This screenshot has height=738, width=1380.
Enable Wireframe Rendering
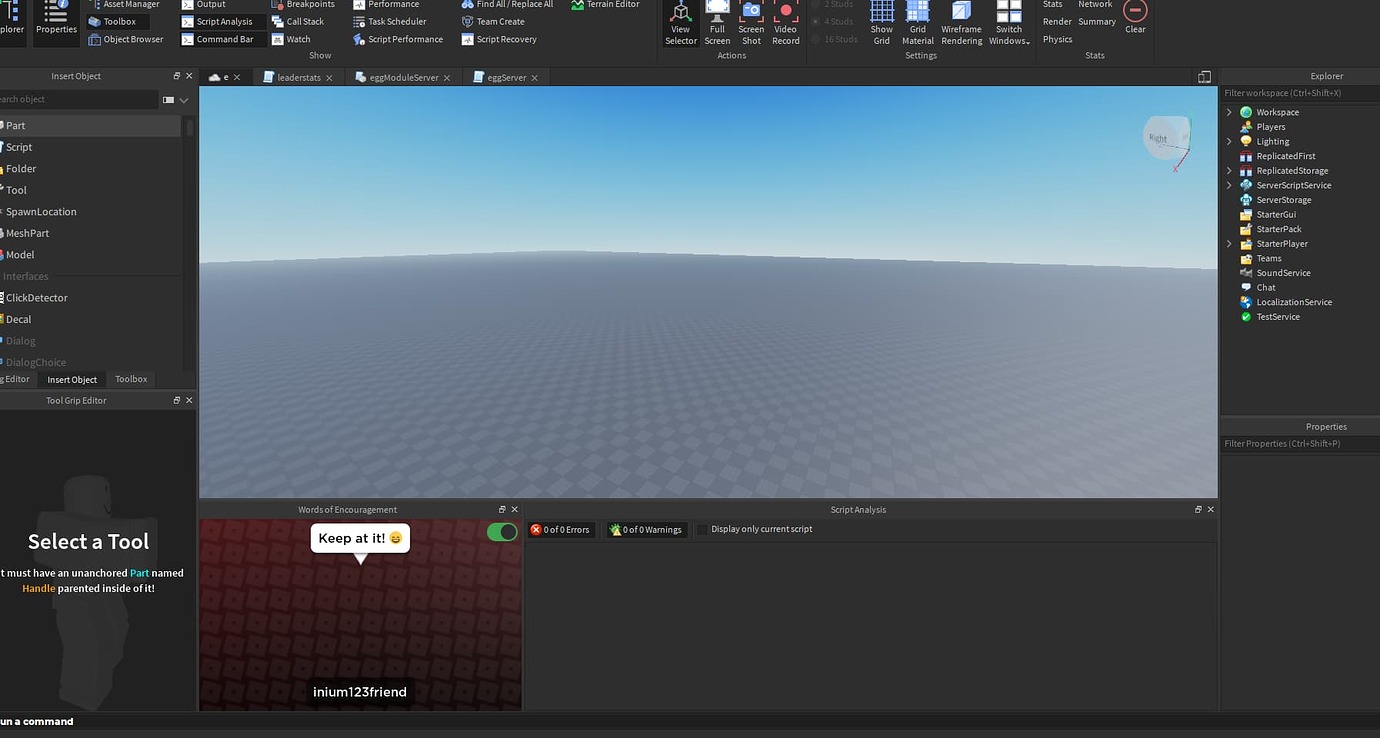961,20
